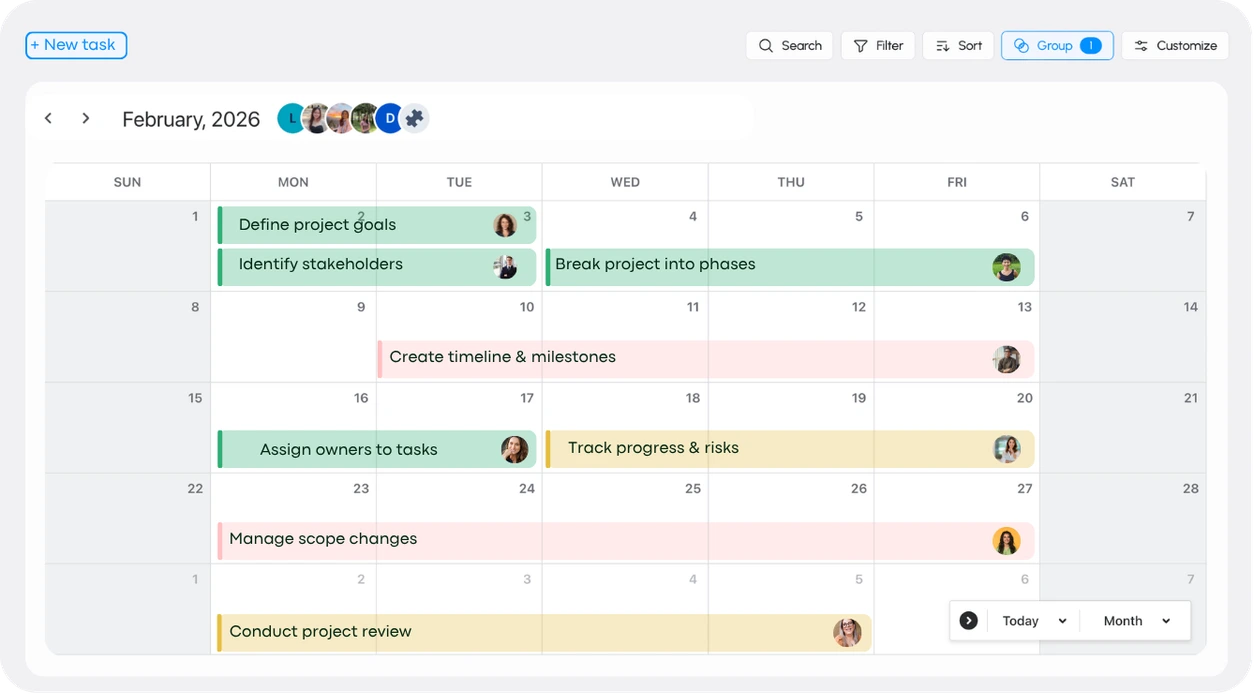The image size is (1254, 694).
Task: Toggle the blue 'D' avatar filter
Action: [389, 118]
